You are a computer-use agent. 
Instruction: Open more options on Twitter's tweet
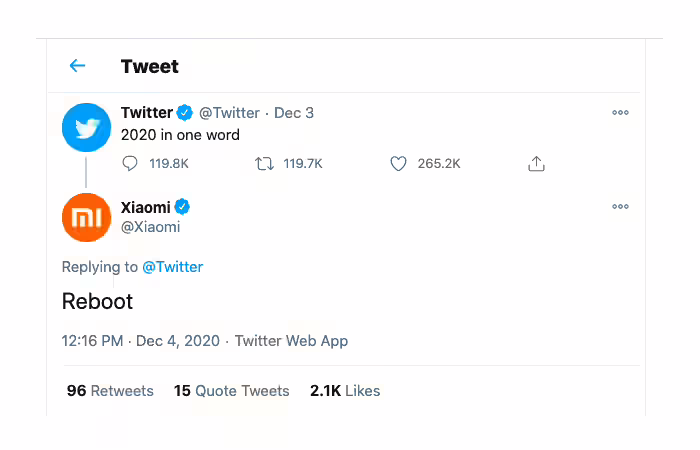[620, 112]
